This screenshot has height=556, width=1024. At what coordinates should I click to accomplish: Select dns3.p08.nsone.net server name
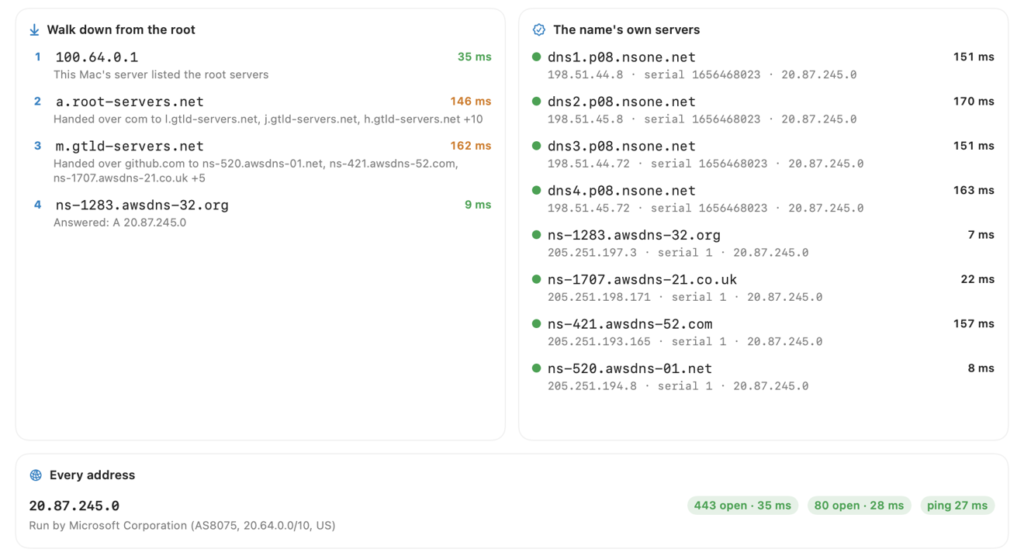coord(621,146)
